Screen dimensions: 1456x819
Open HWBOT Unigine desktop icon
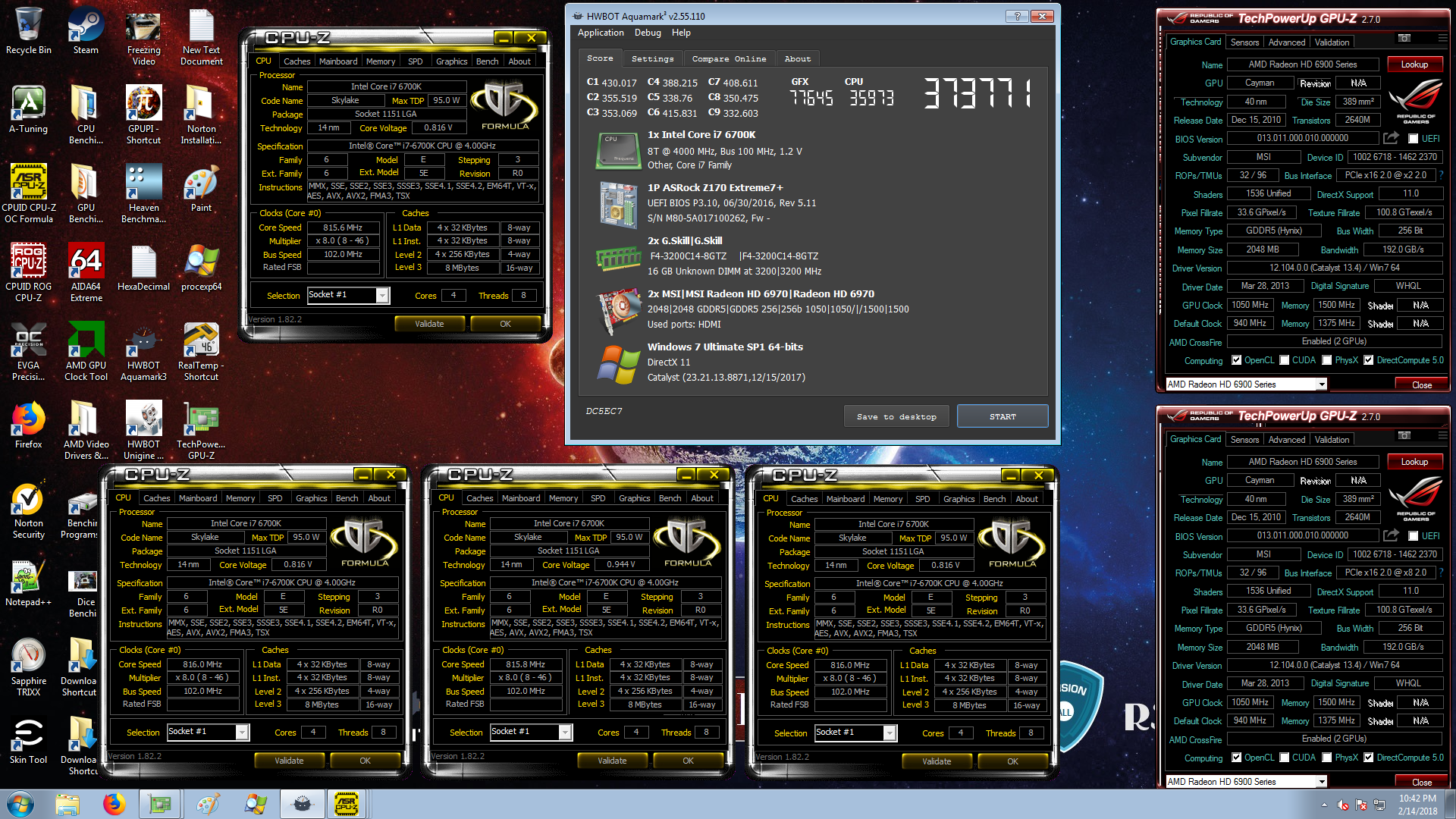pyautogui.click(x=143, y=429)
